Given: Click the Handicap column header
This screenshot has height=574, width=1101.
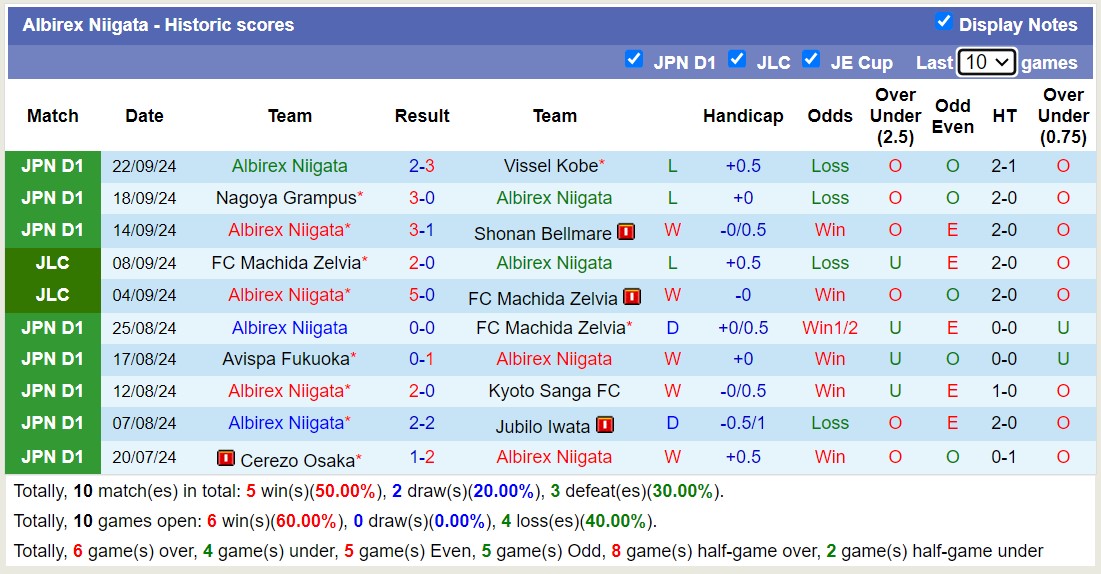Looking at the screenshot, I should (743, 116).
